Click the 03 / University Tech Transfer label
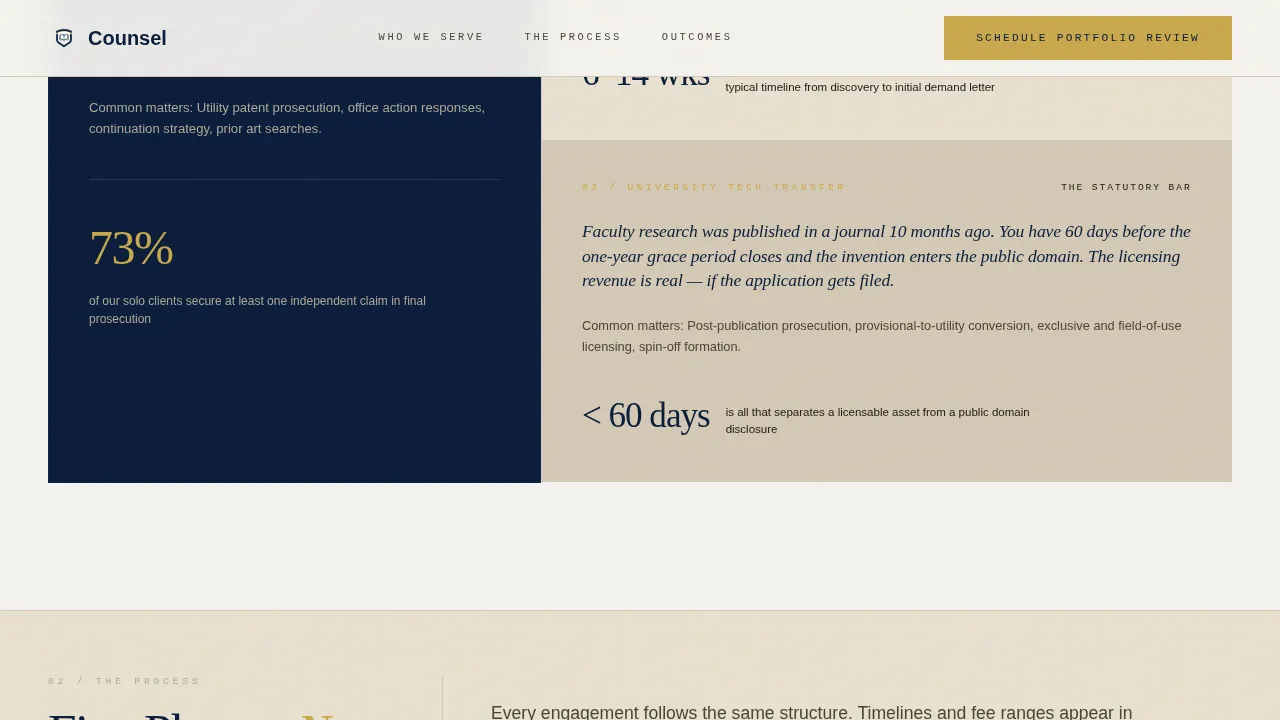The height and width of the screenshot is (720, 1280). 714,187
